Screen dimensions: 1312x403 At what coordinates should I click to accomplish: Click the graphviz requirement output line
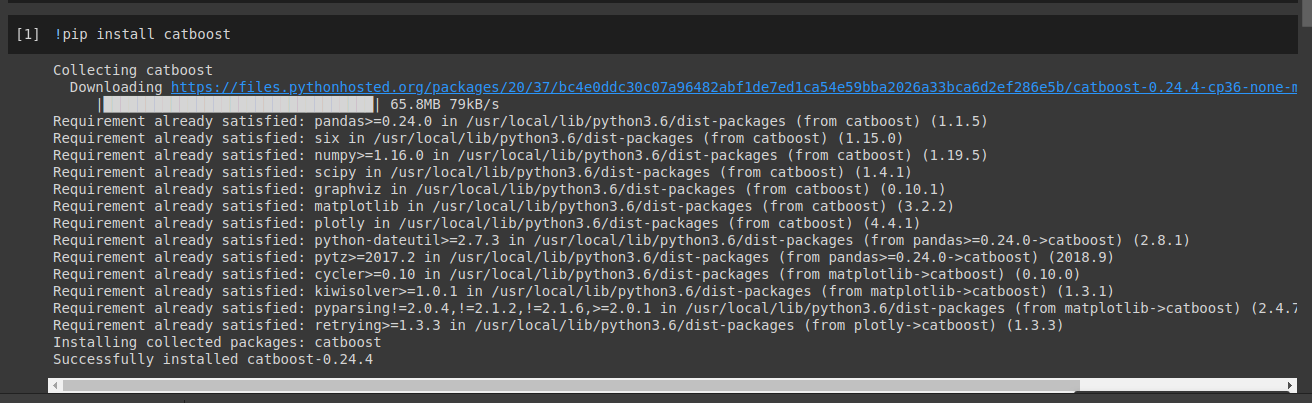(x=500, y=189)
